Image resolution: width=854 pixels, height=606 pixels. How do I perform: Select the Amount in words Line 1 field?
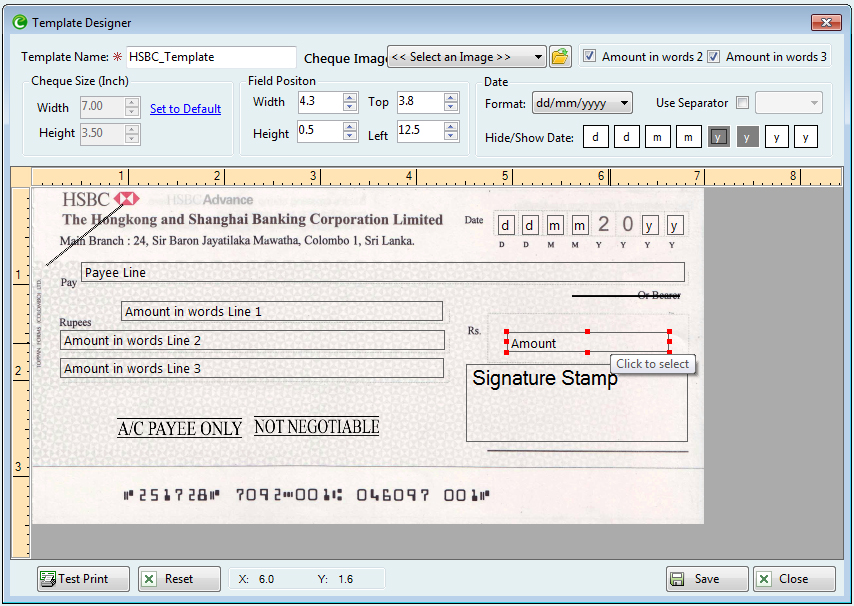282,311
